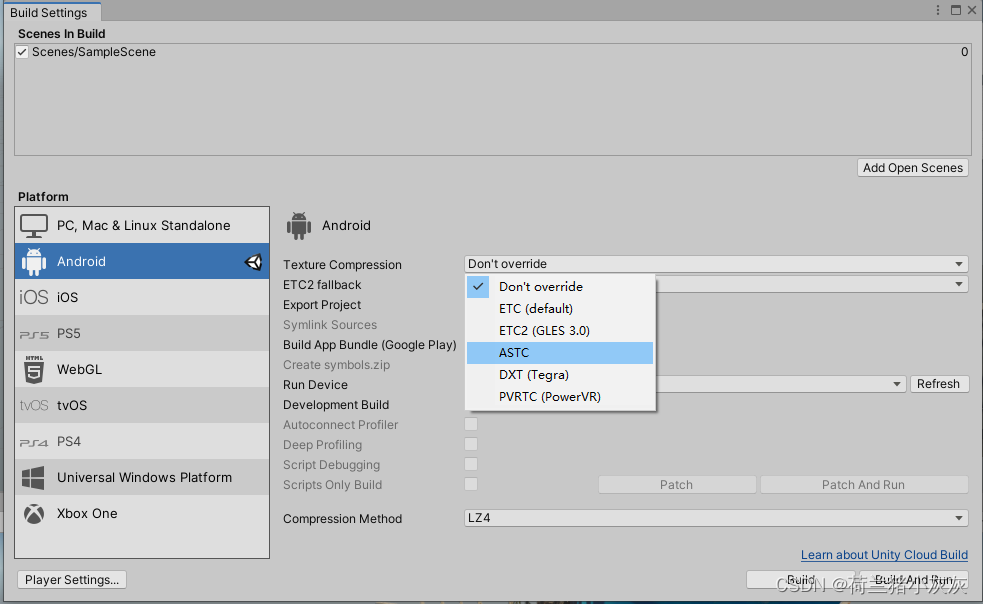Click the Texture Compression label

pyautogui.click(x=342, y=265)
